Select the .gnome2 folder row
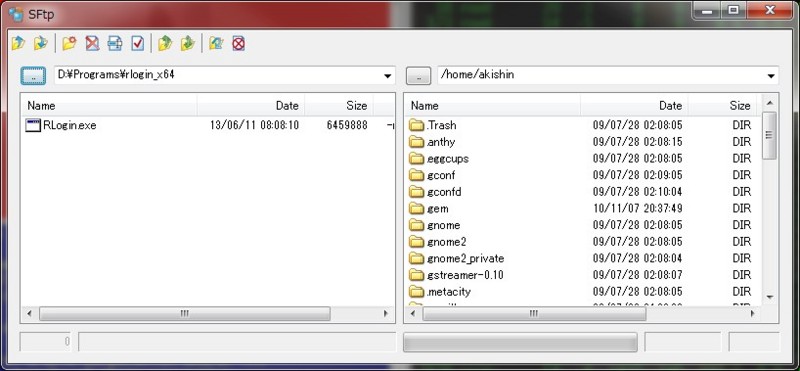800x371 pixels. pyautogui.click(x=583, y=241)
